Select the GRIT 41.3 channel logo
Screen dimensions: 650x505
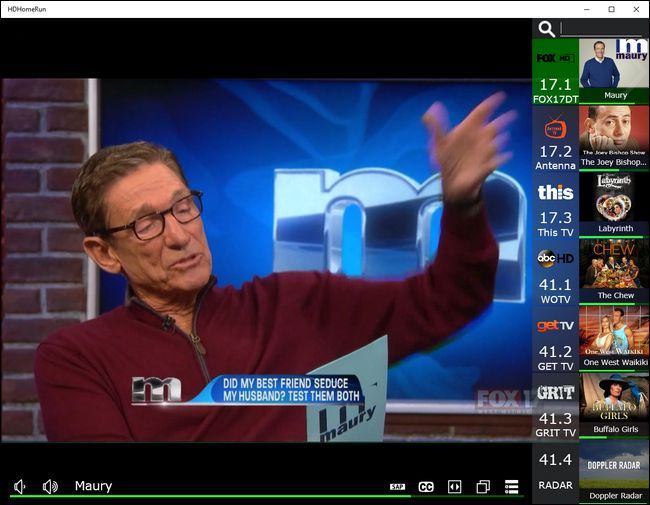(x=555, y=392)
